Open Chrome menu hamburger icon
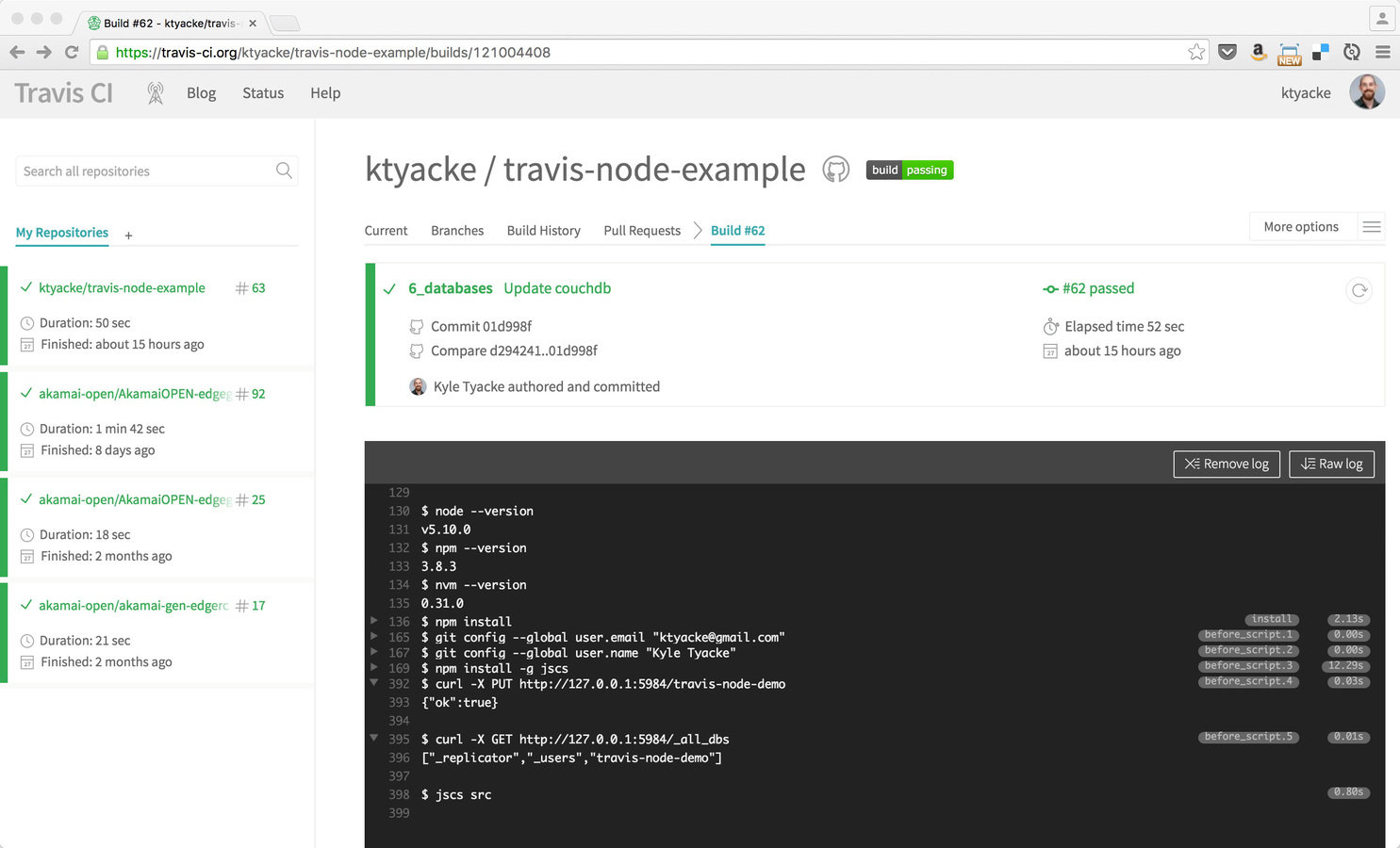The height and width of the screenshot is (848, 1400). point(1383,52)
